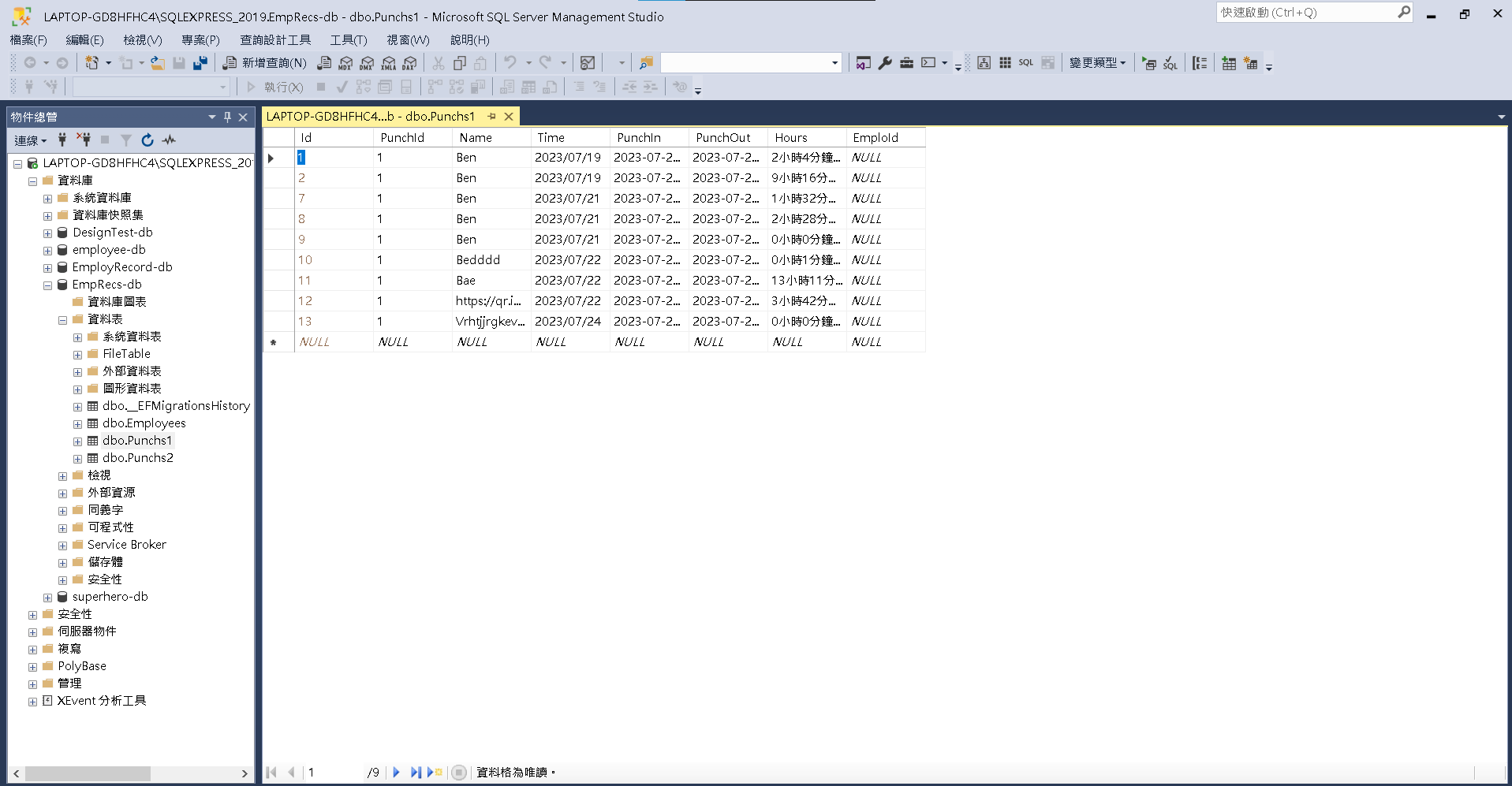Click the refresh icon in Object Explorer
Image resolution: width=1512 pixels, height=786 pixels.
(x=147, y=140)
